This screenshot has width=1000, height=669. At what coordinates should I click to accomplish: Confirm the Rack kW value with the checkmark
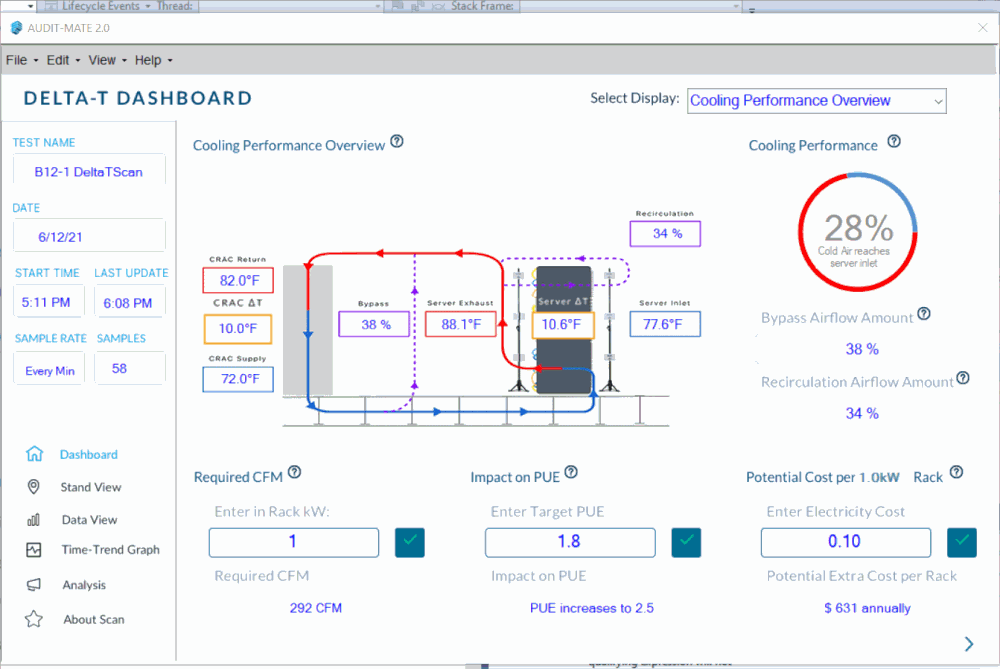coord(409,542)
